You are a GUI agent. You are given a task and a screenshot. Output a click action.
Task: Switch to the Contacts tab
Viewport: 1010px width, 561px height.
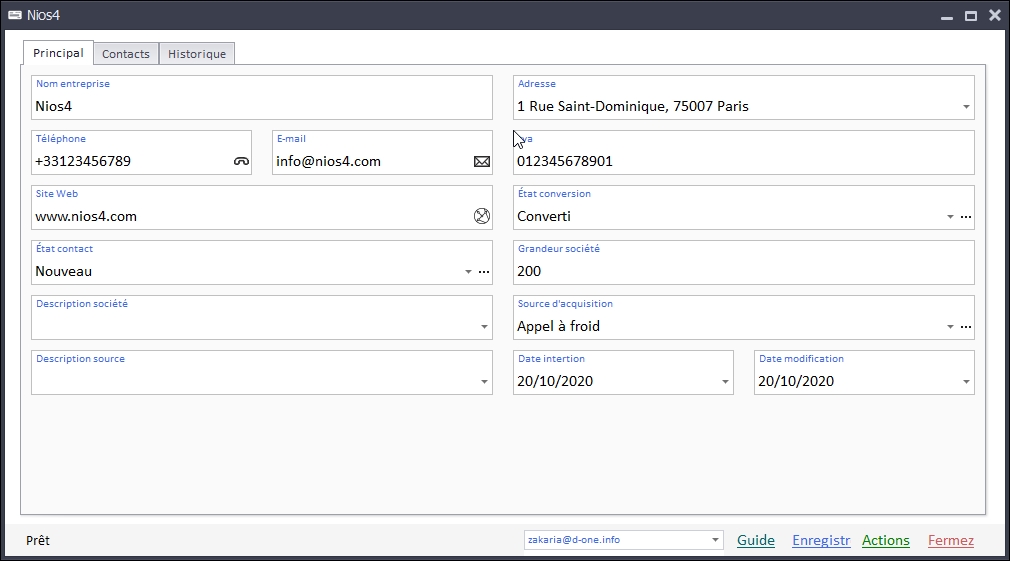click(126, 54)
